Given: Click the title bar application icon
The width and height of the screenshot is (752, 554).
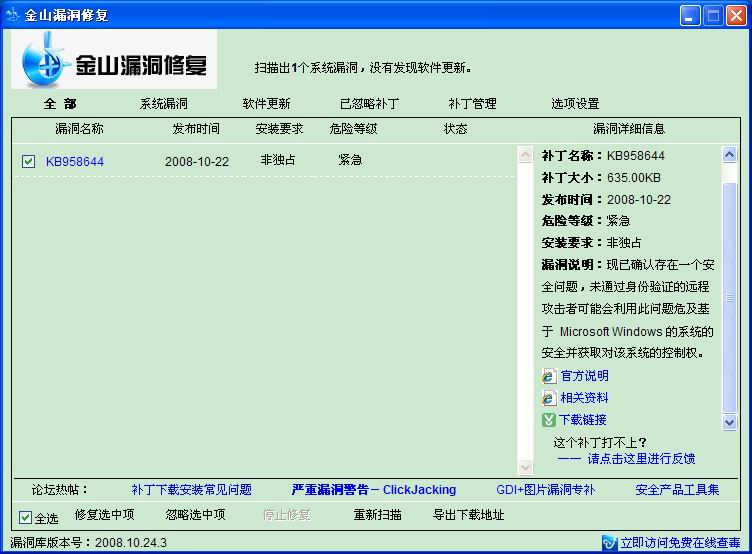Looking at the screenshot, I should click(12, 15).
